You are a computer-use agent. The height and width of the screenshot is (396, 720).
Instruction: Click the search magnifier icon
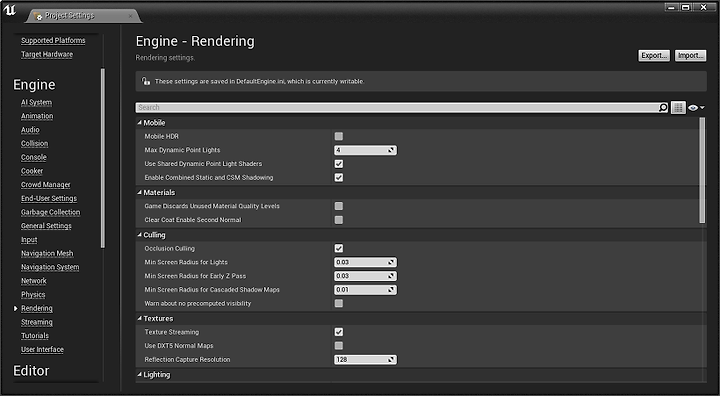coord(663,107)
